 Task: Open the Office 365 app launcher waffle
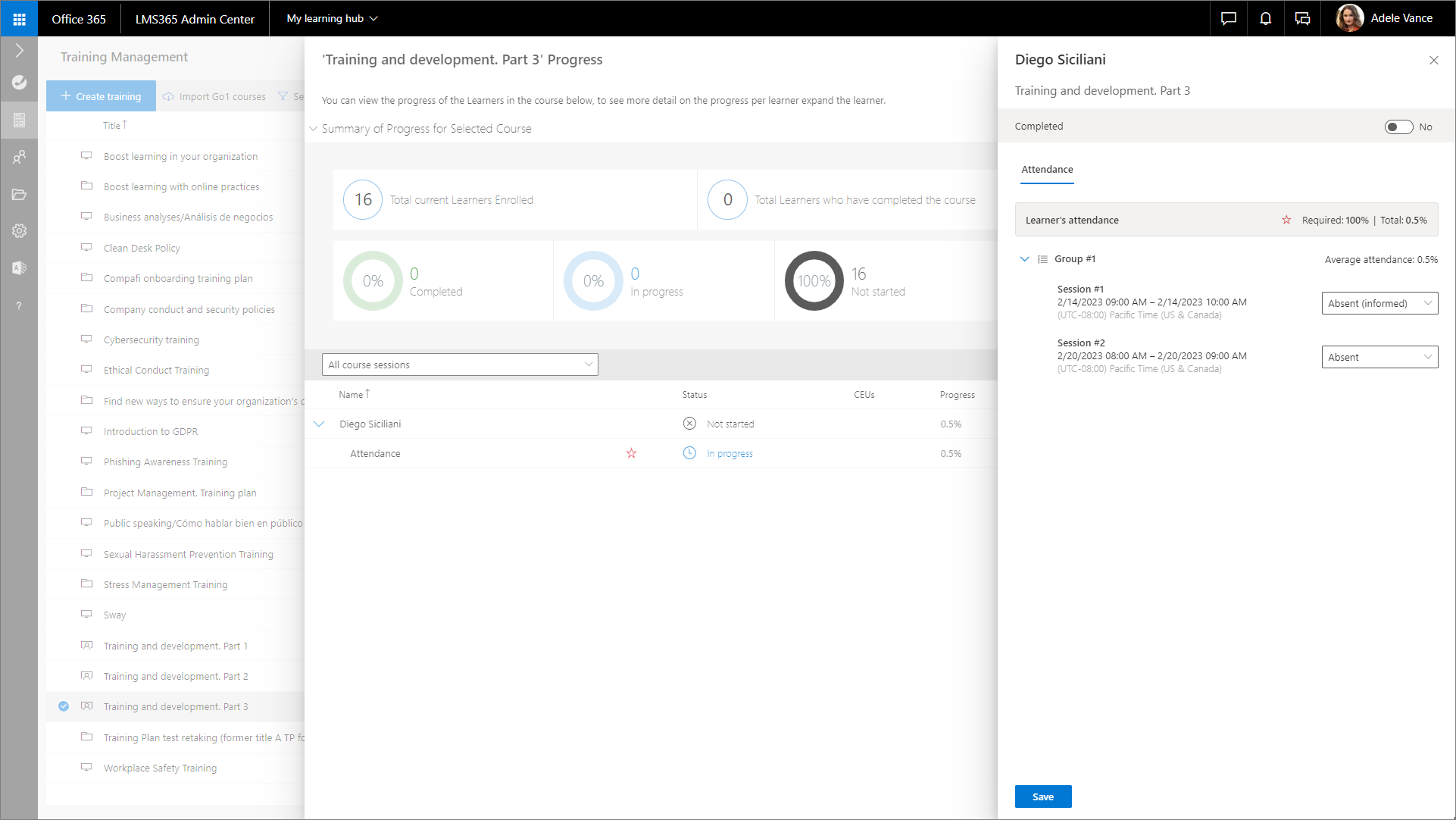(x=19, y=19)
